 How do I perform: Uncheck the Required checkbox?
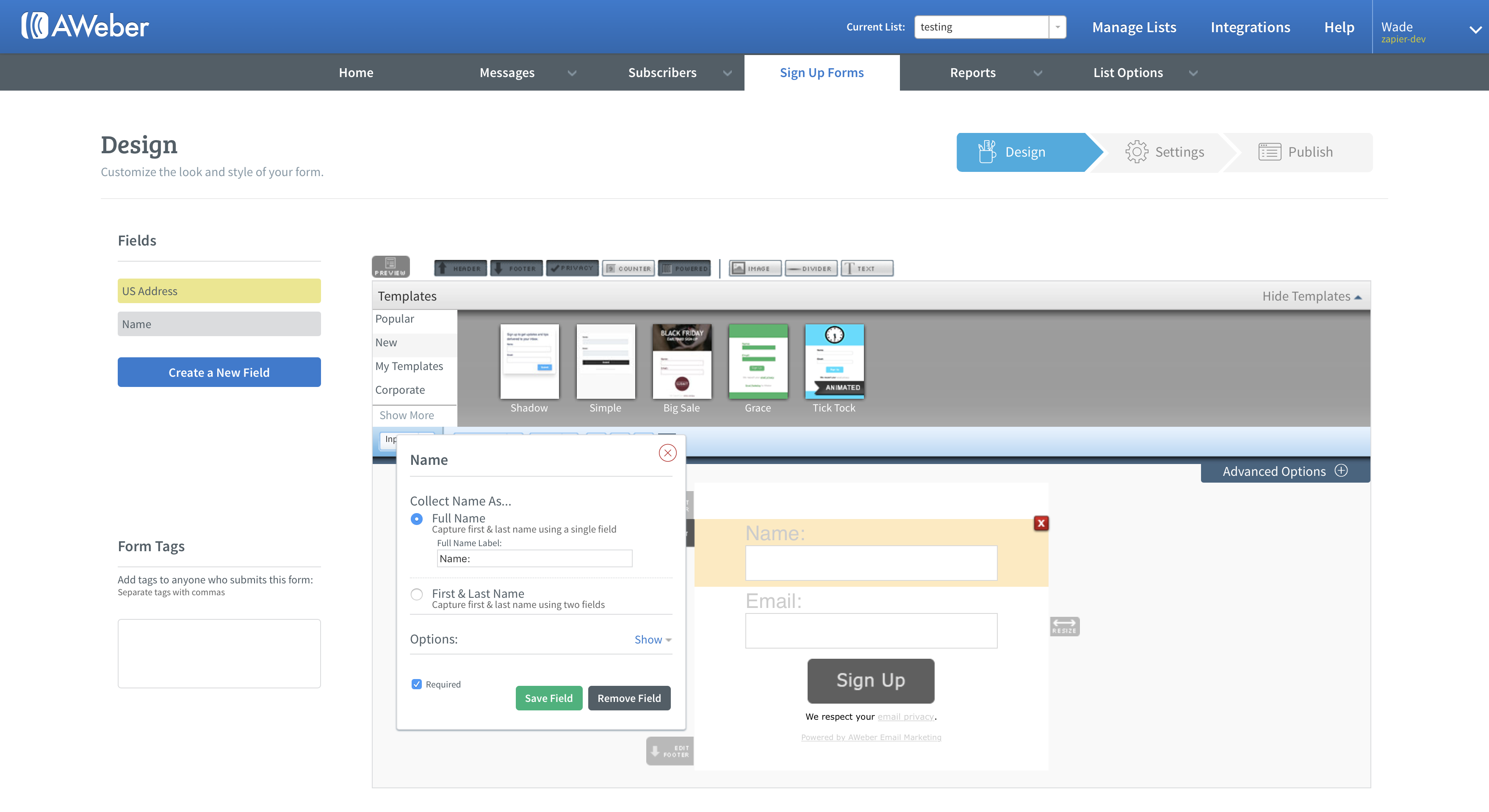416,684
